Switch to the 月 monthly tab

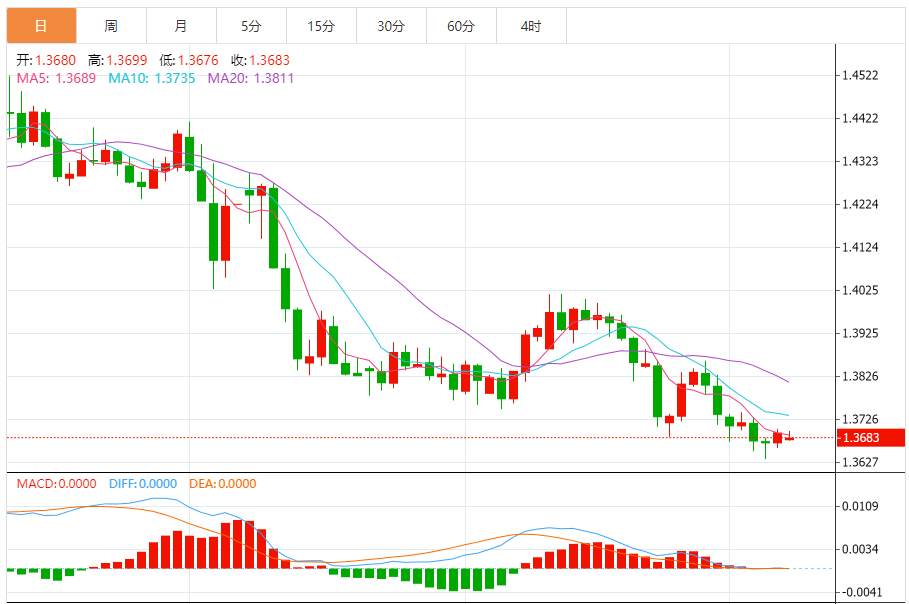181,26
